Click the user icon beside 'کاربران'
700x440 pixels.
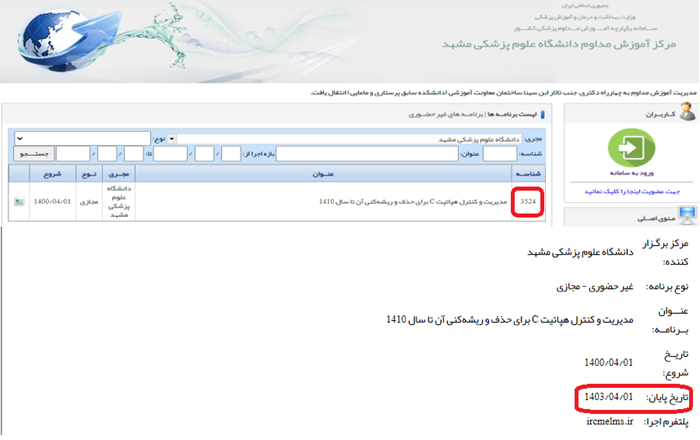[688, 112]
